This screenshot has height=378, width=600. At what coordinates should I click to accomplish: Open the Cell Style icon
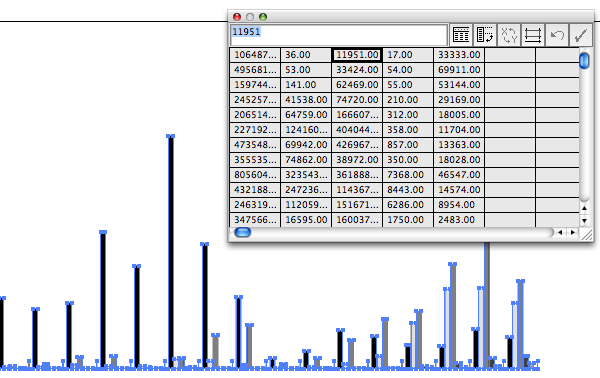point(533,35)
